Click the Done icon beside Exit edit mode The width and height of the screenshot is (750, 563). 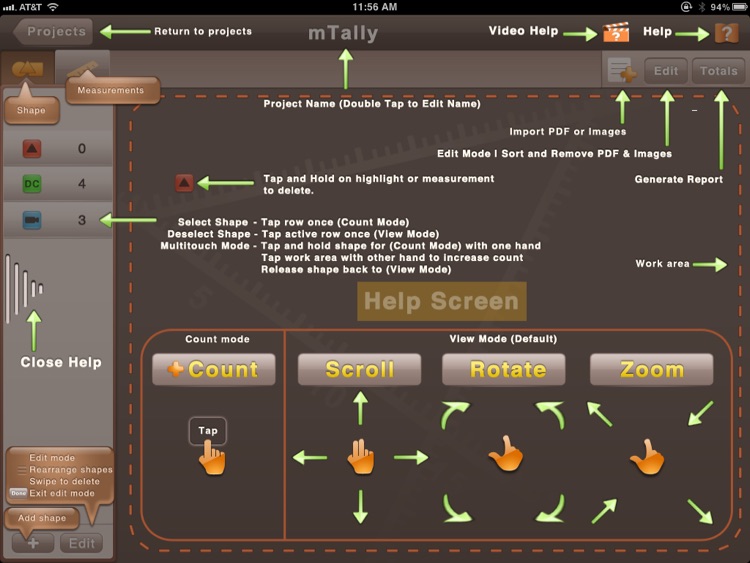point(19,493)
